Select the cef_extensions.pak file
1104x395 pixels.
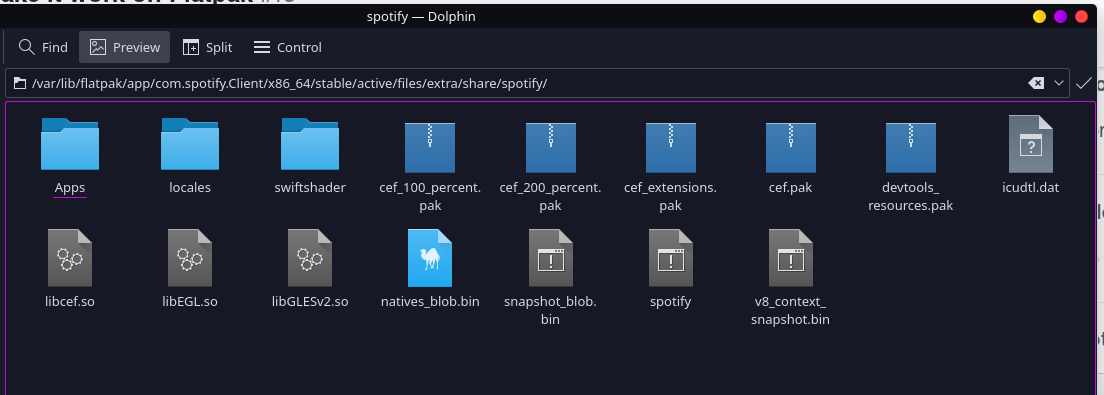click(x=671, y=148)
